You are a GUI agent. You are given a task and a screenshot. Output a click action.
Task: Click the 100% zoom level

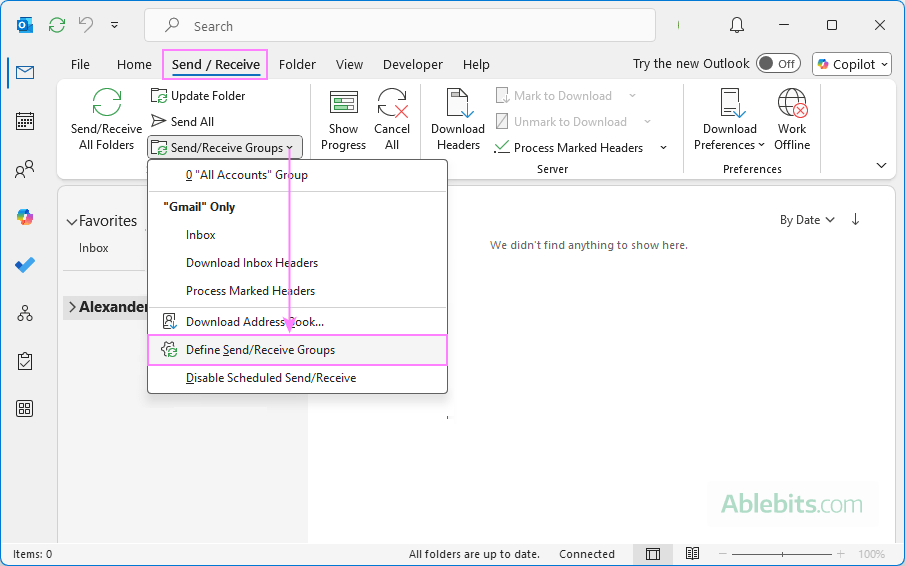point(872,554)
